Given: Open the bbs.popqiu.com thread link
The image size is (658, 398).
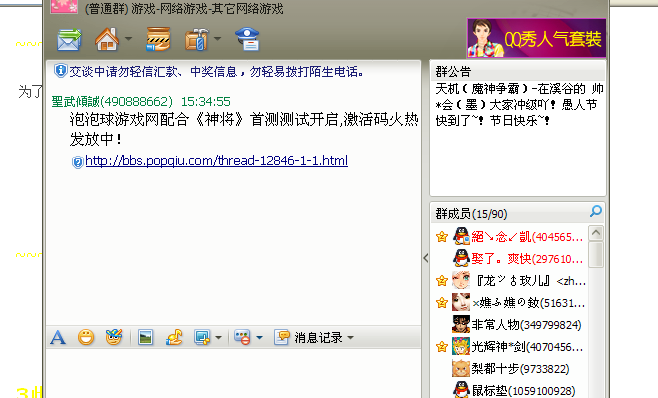Looking at the screenshot, I should pos(217,161).
